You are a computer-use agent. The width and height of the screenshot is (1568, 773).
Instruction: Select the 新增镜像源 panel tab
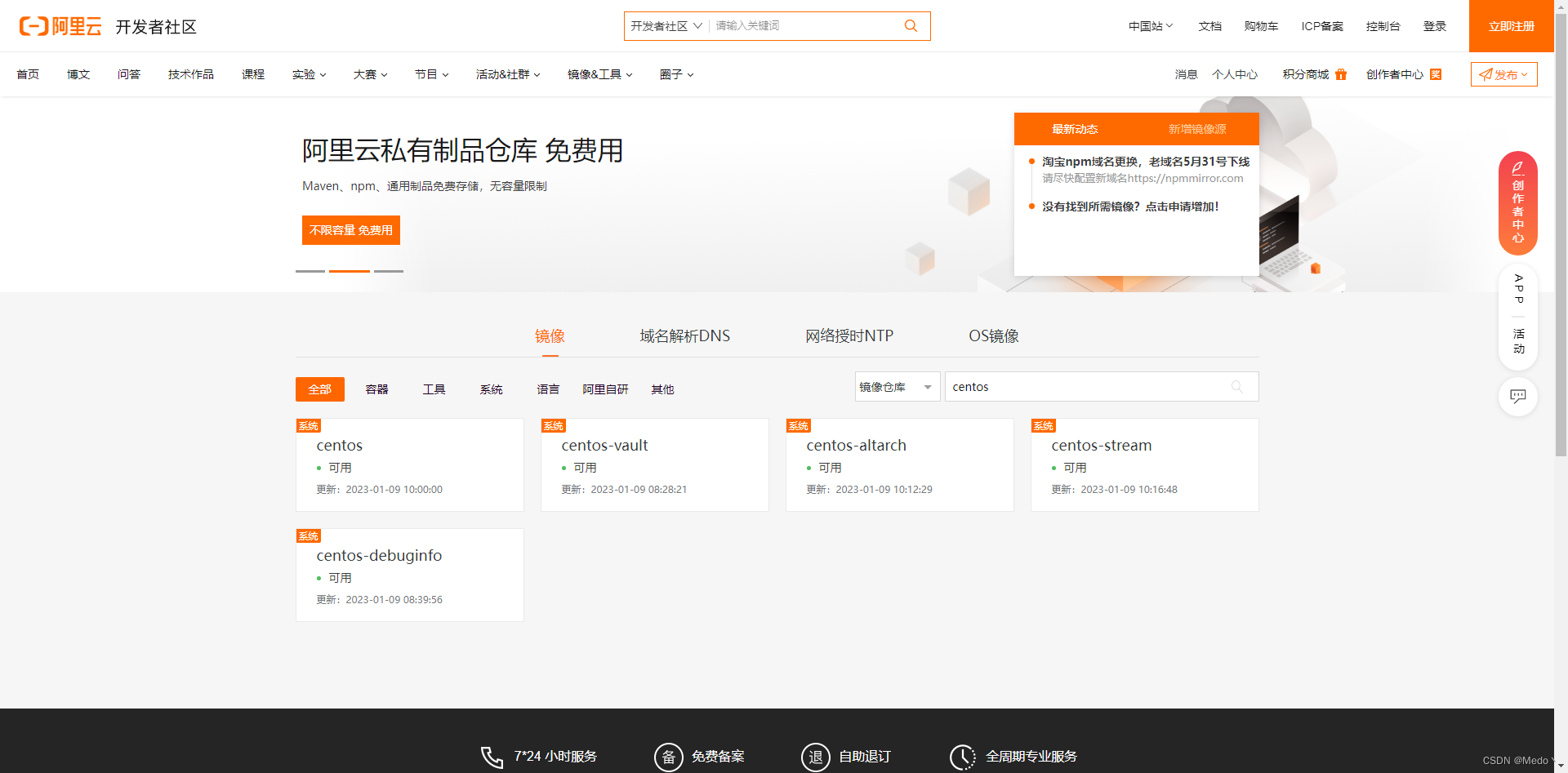(1197, 129)
